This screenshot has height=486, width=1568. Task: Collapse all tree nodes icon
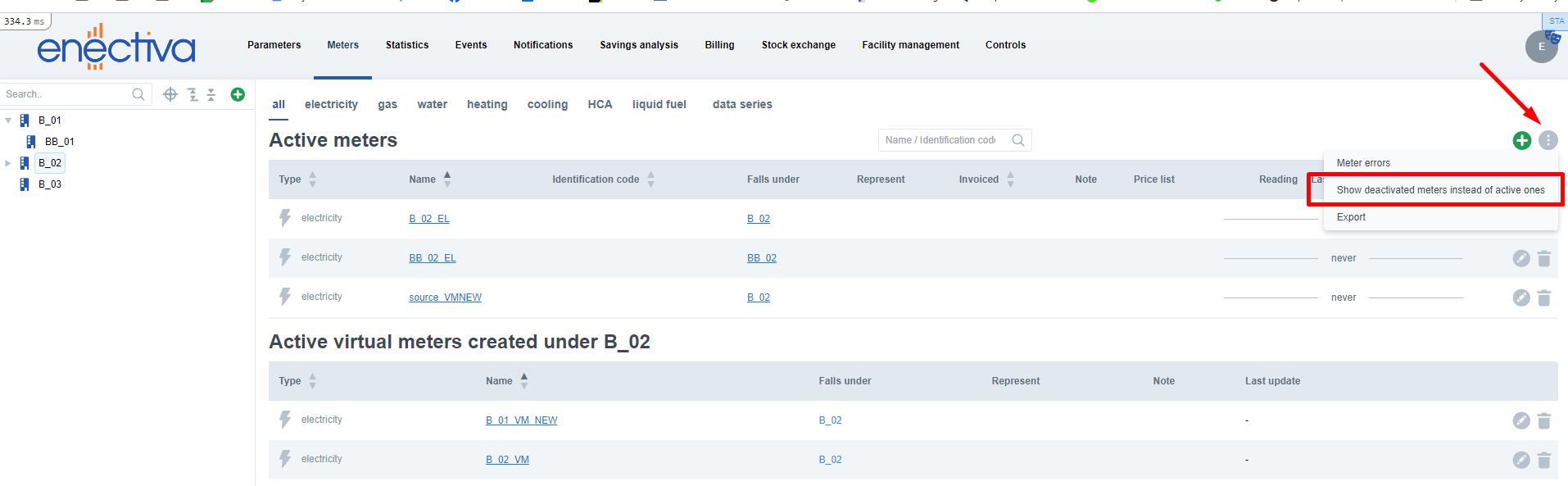coord(211,94)
